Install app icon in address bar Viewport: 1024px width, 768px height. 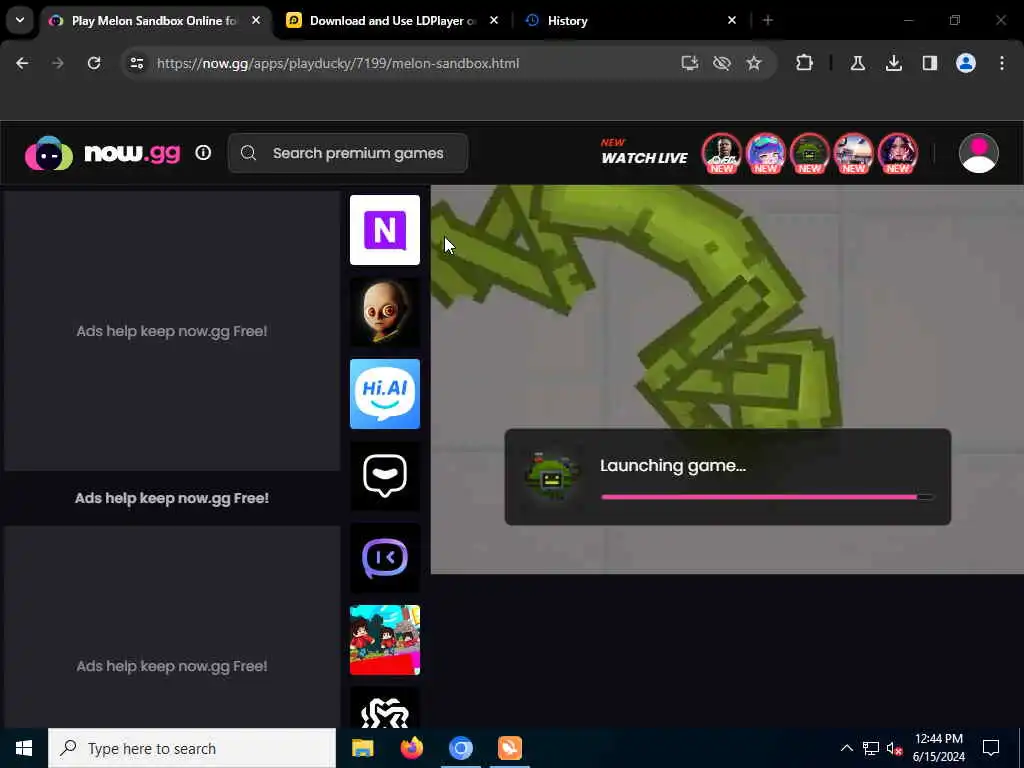[690, 63]
